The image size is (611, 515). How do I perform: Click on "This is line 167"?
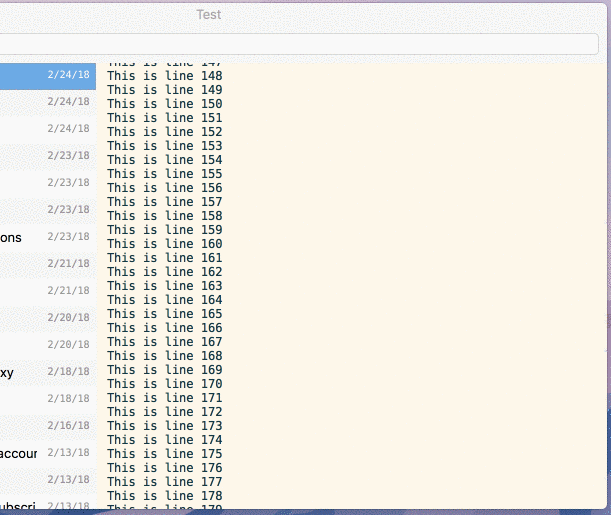click(x=165, y=342)
